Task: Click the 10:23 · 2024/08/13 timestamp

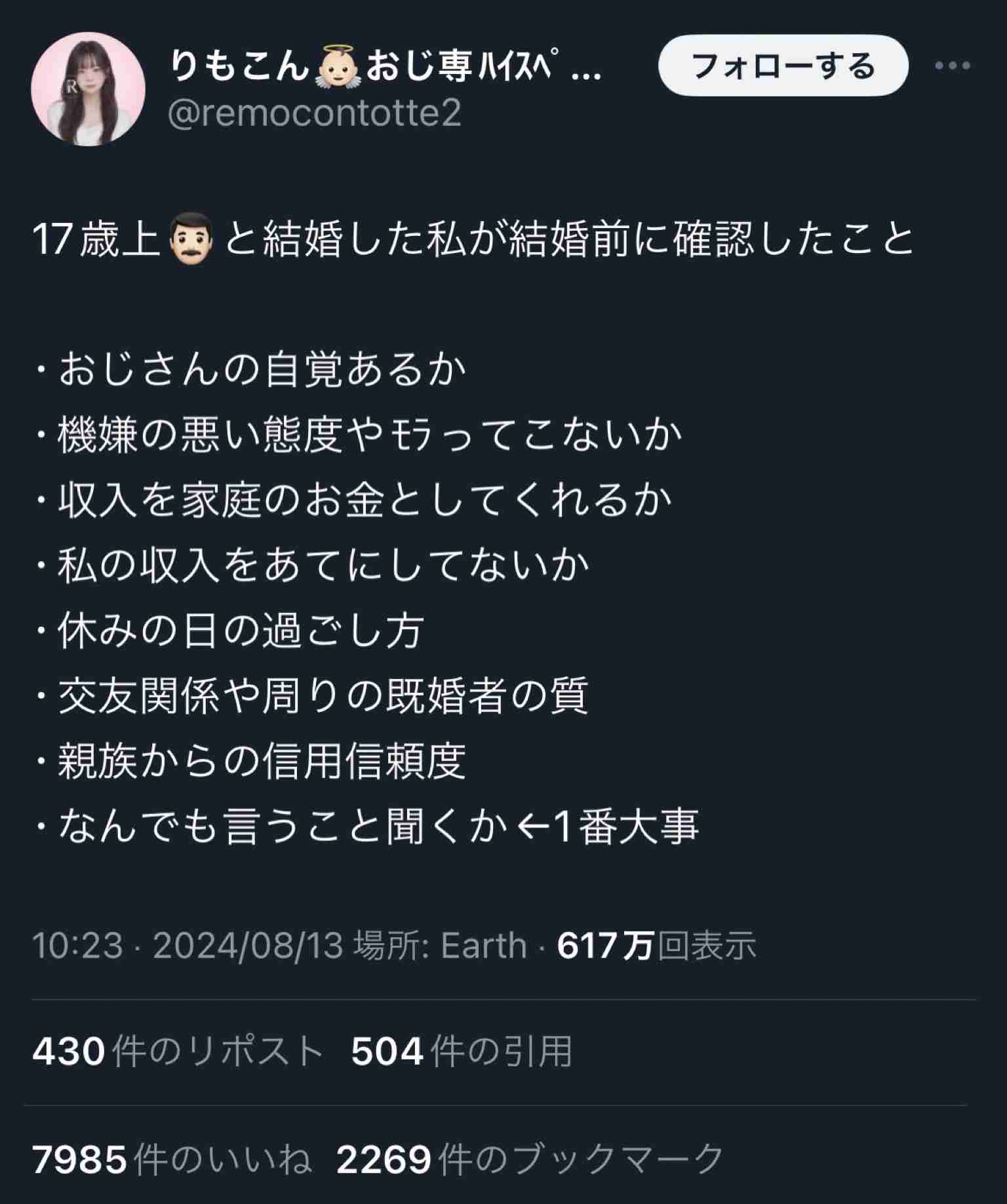Action: [x=188, y=945]
